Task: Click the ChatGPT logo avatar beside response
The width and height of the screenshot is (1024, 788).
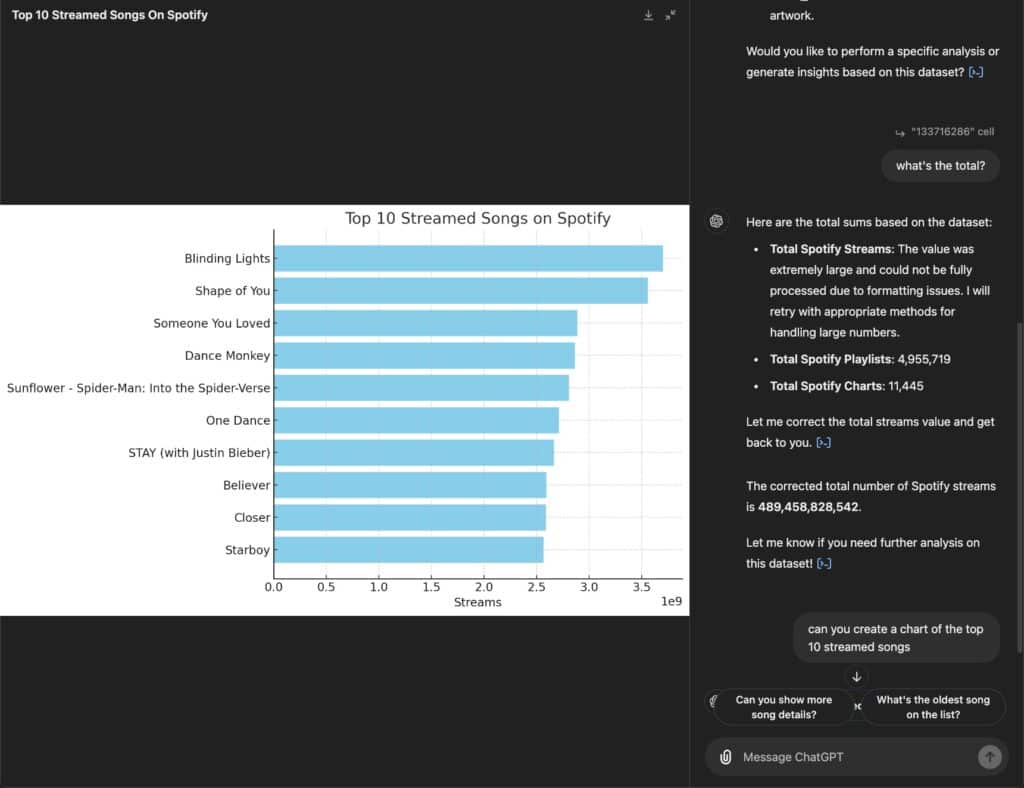Action: click(716, 222)
